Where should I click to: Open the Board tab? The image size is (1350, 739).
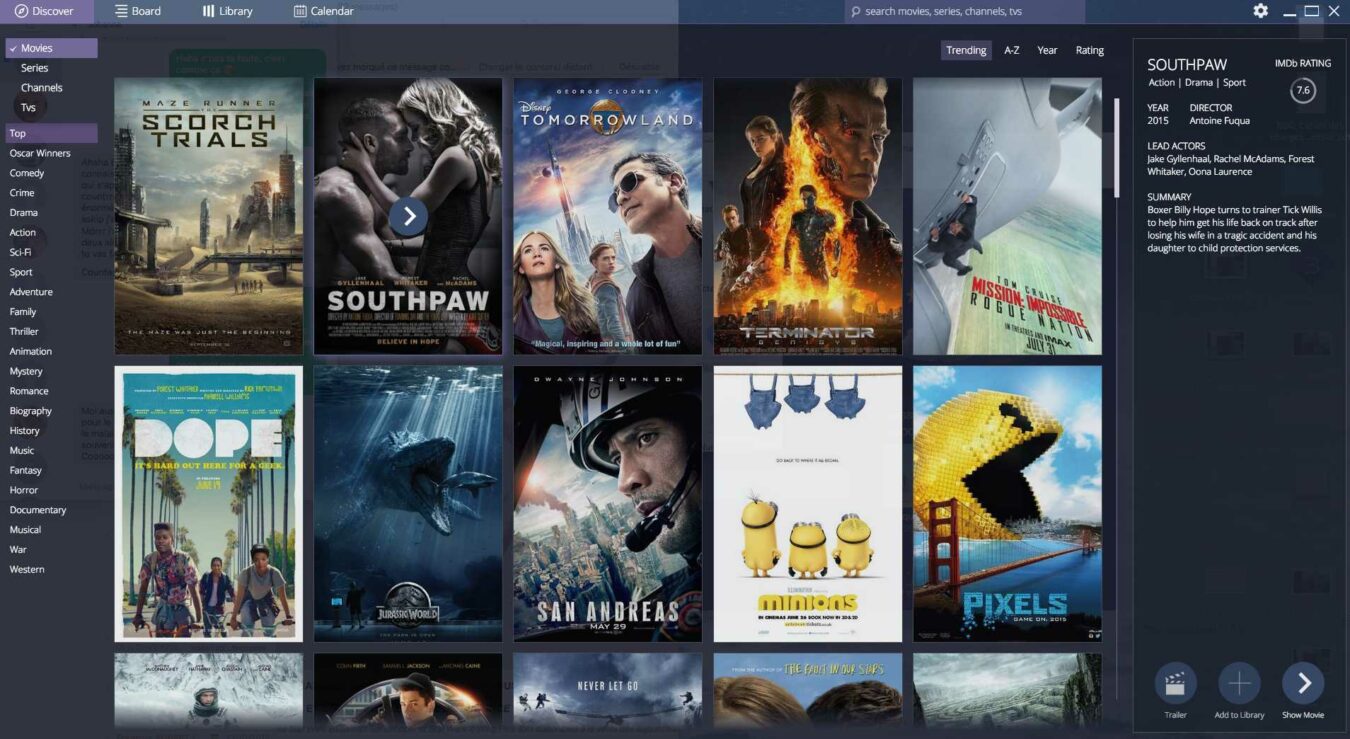(x=137, y=12)
